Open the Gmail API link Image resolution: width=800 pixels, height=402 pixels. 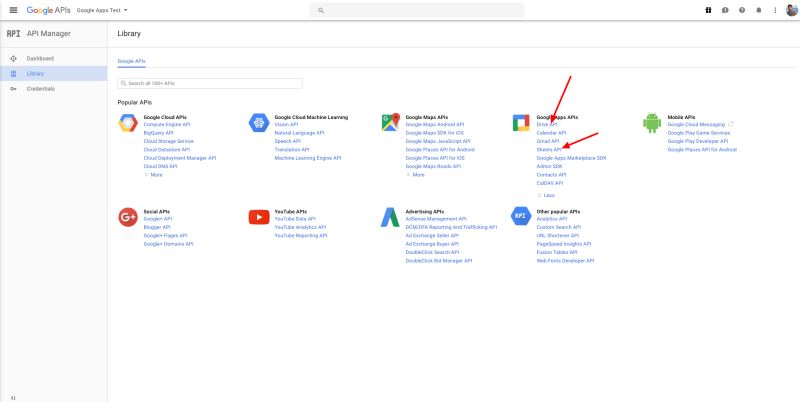pyautogui.click(x=548, y=141)
